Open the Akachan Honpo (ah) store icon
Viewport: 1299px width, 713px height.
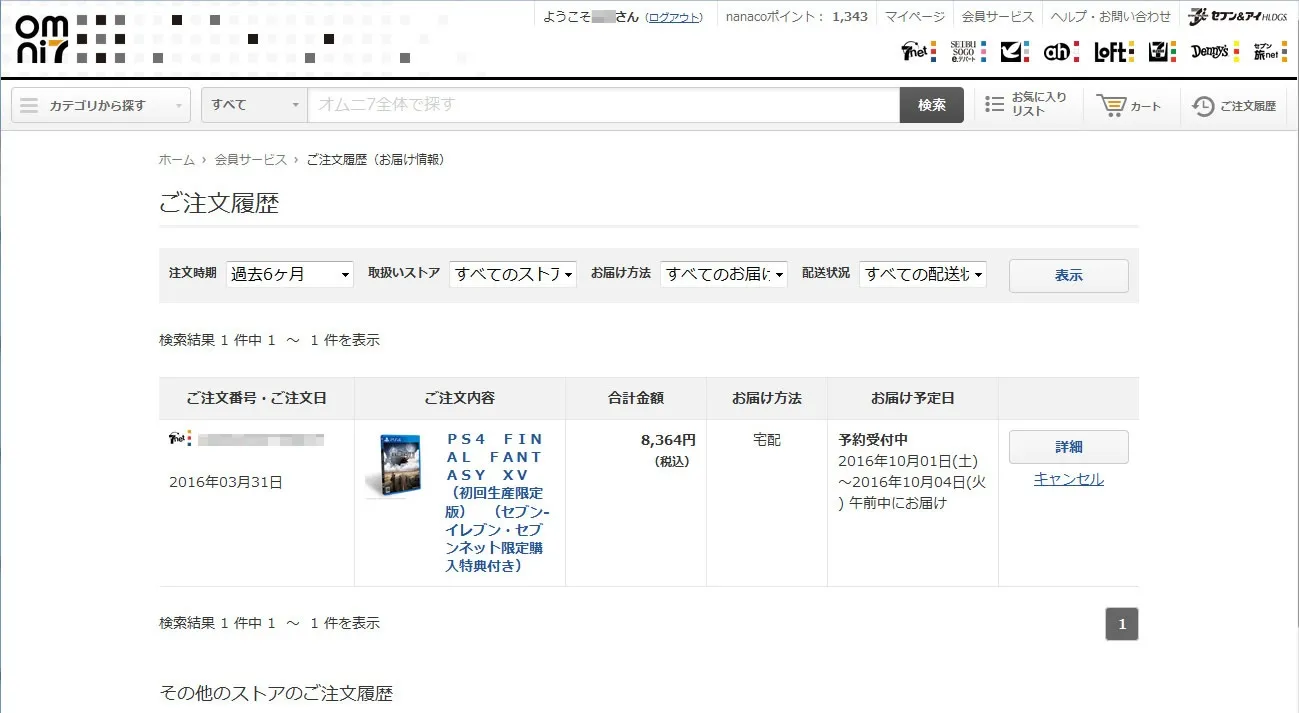pos(1061,51)
